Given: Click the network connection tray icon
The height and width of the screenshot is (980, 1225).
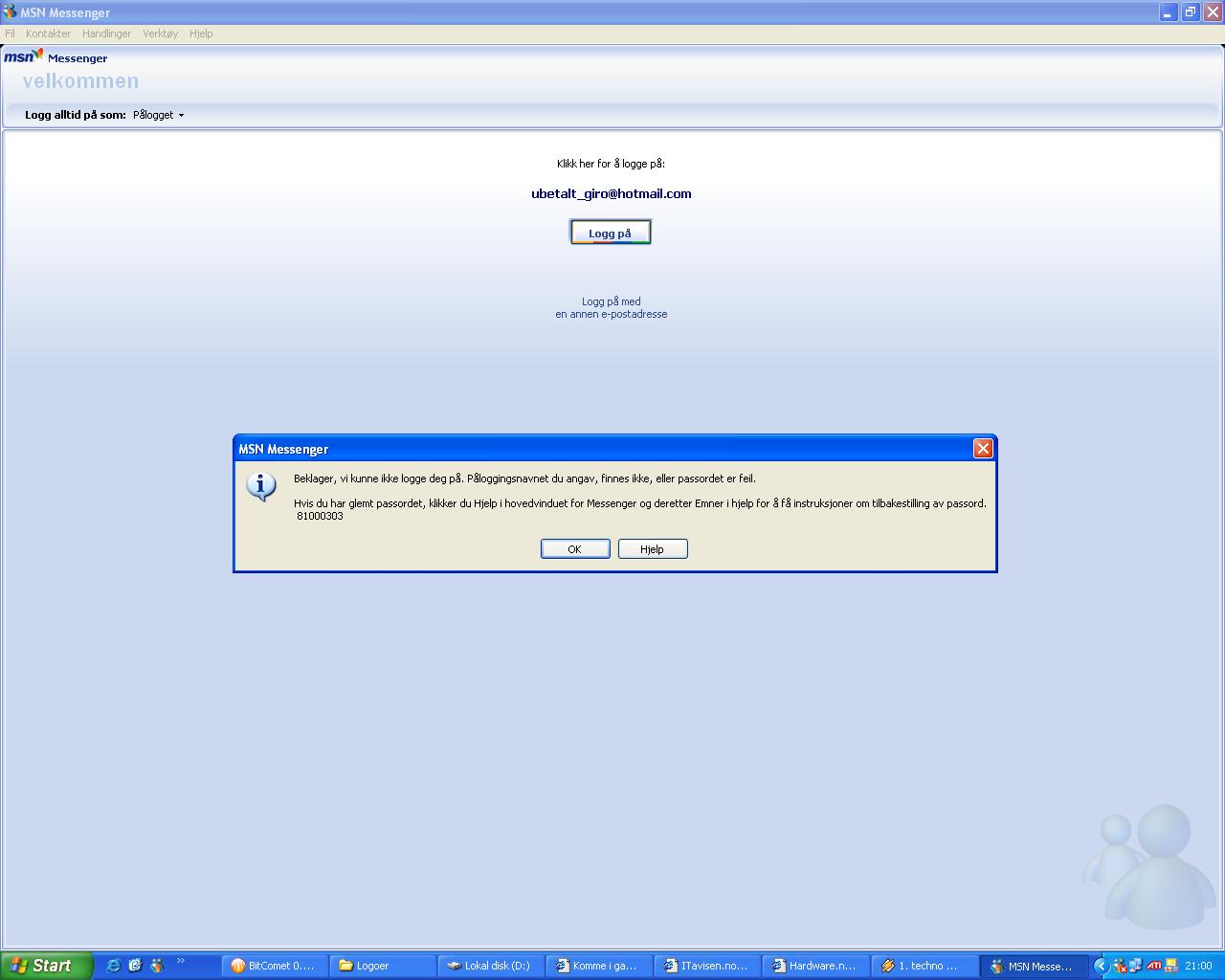Looking at the screenshot, I should pyautogui.click(x=1136, y=966).
